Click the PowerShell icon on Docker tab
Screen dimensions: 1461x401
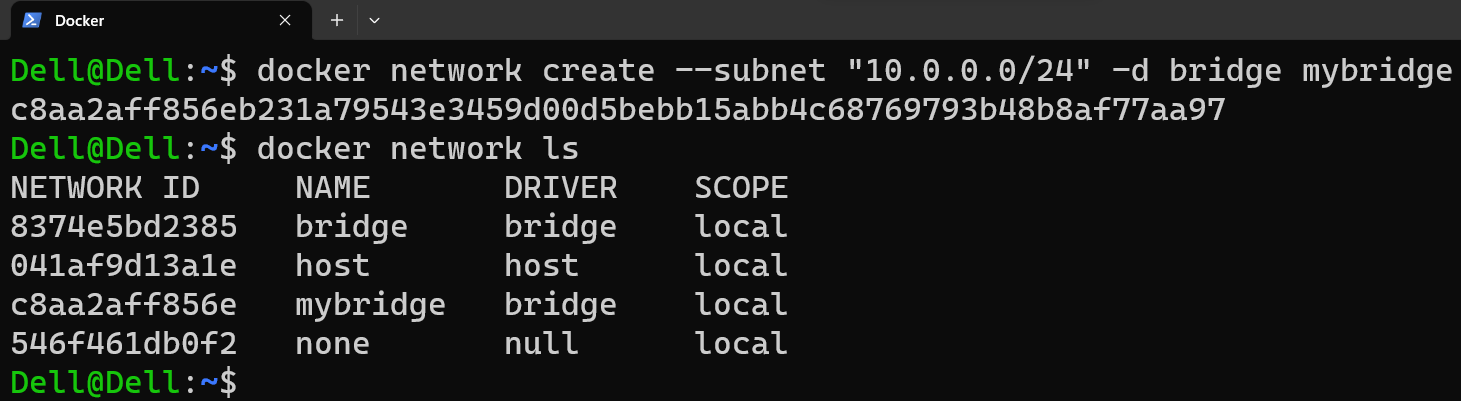pos(31,20)
